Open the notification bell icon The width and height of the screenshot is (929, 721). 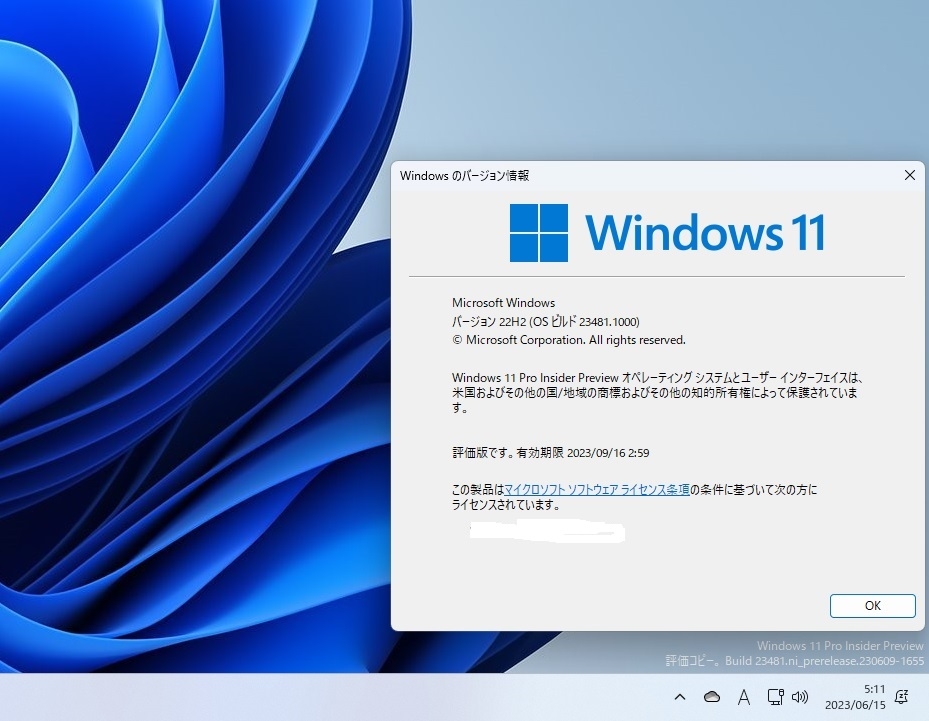(902, 697)
